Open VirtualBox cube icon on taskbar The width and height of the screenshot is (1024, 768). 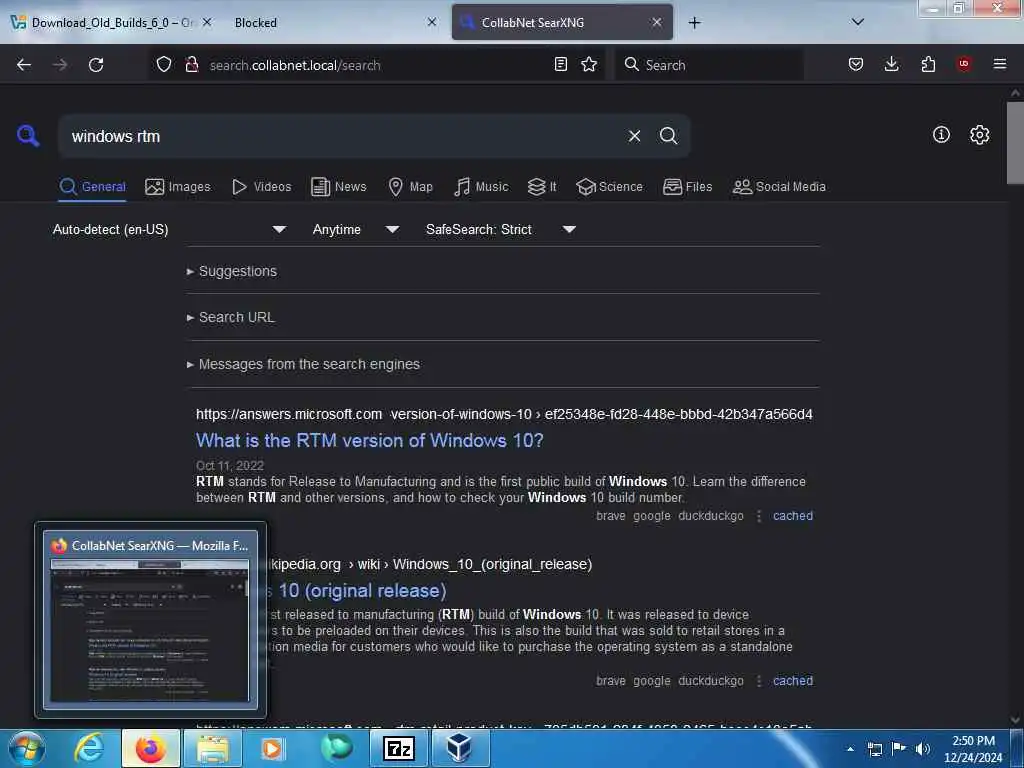pyautogui.click(x=460, y=748)
